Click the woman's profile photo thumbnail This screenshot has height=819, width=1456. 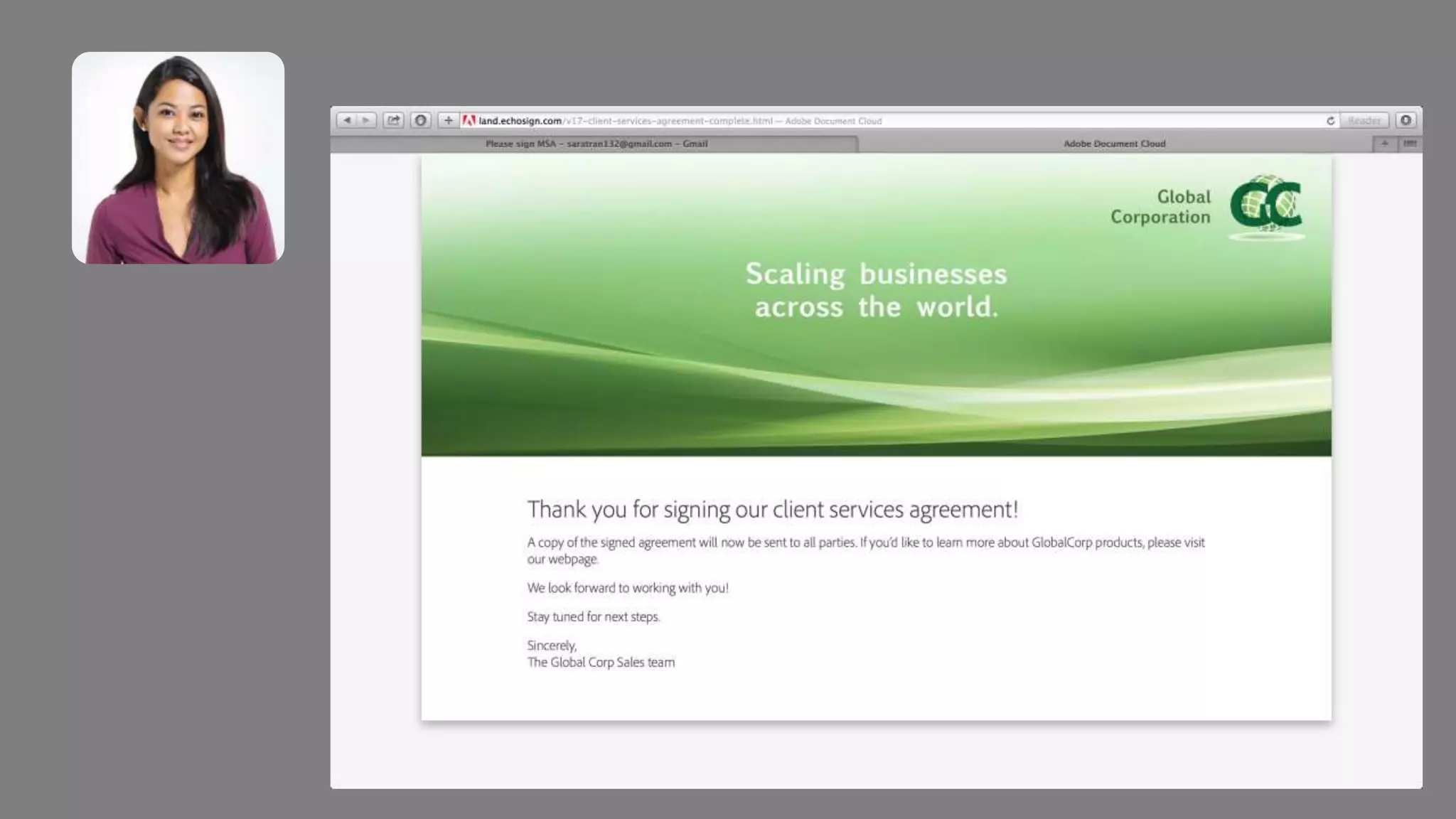[178, 158]
